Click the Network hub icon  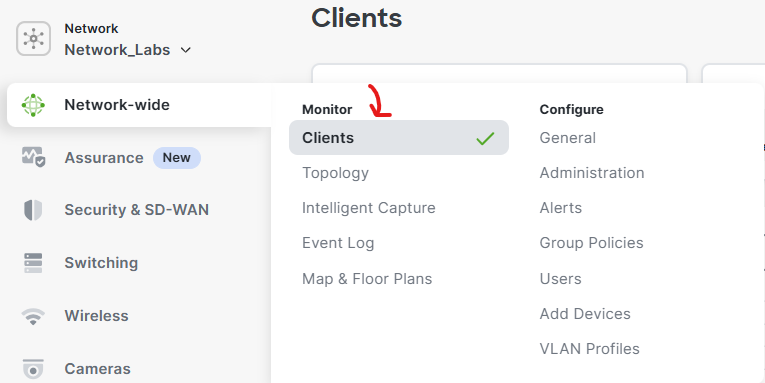(33, 39)
